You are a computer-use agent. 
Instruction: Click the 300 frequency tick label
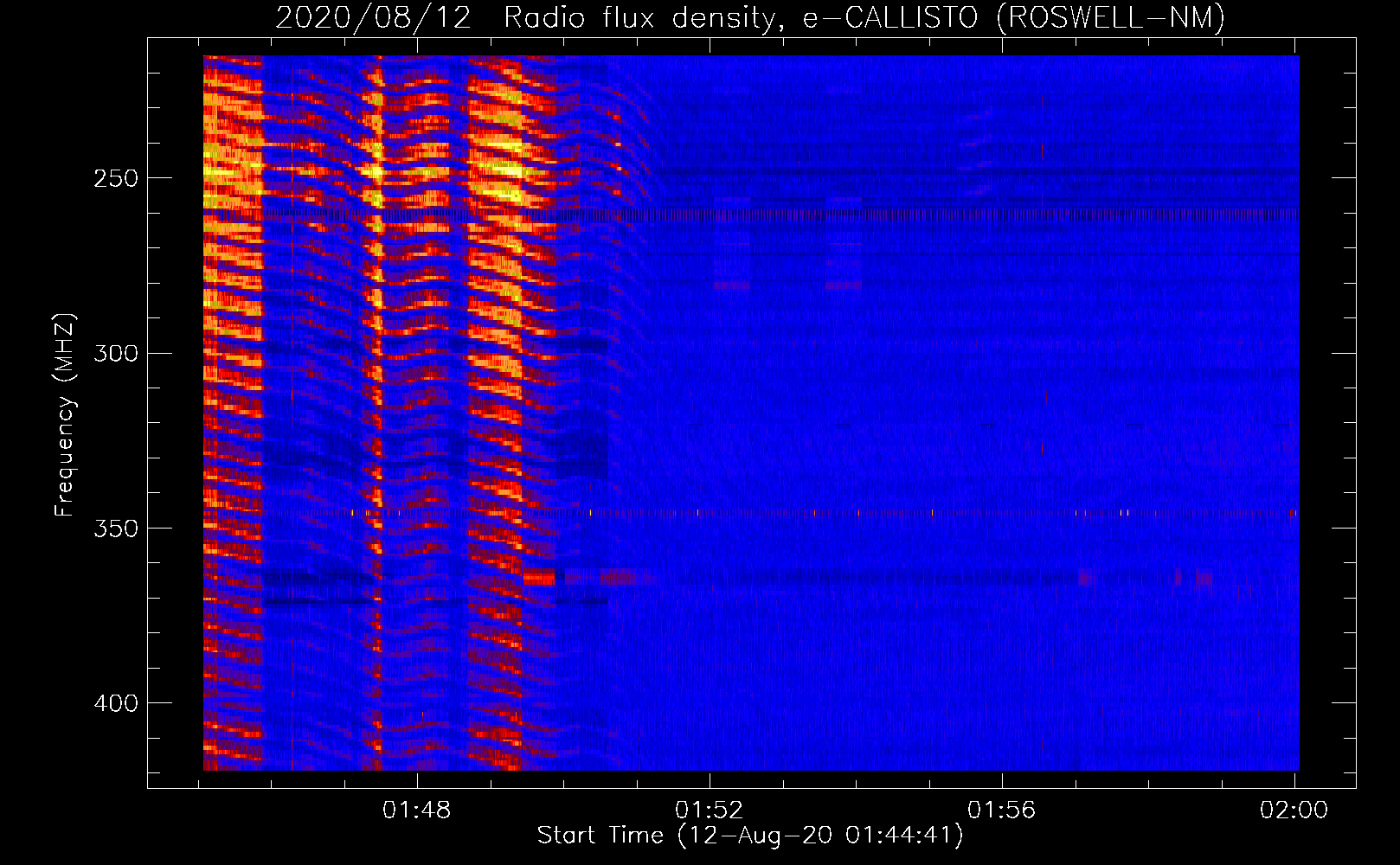(116, 353)
